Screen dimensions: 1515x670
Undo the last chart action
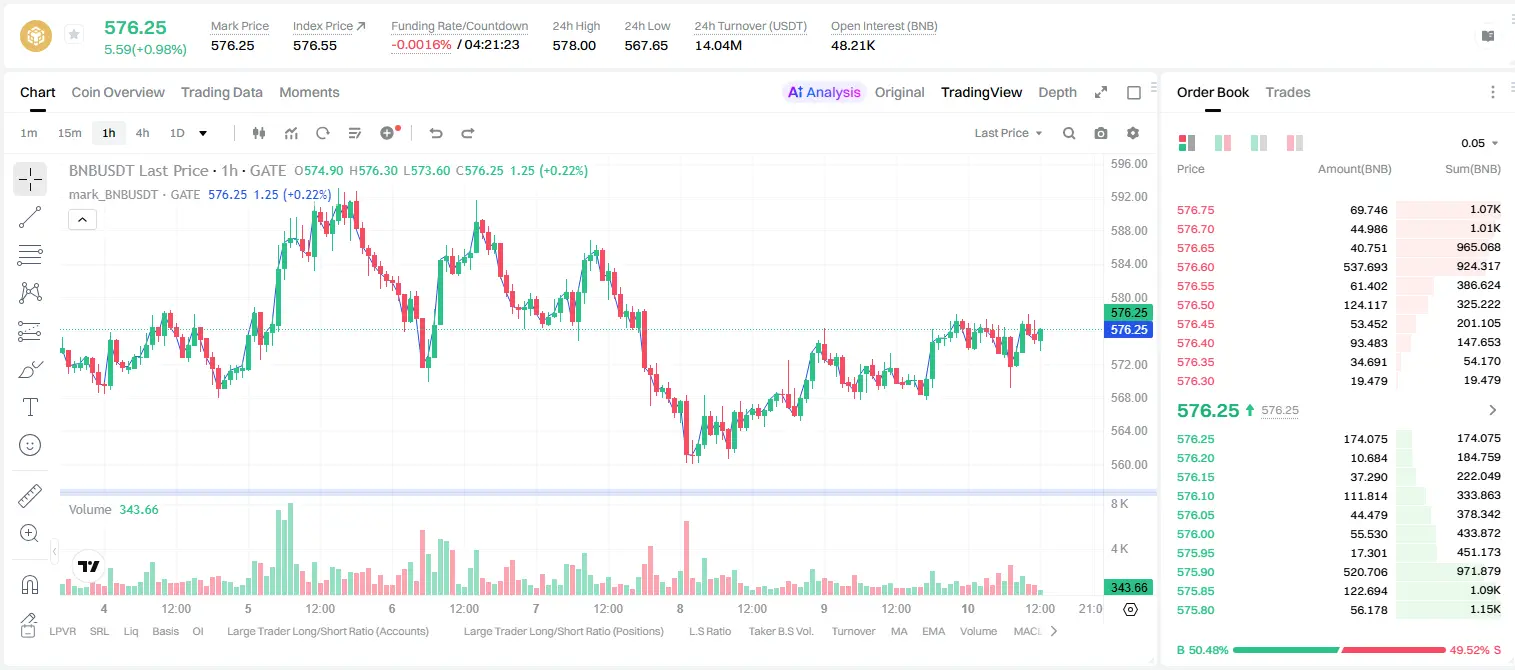tap(436, 133)
